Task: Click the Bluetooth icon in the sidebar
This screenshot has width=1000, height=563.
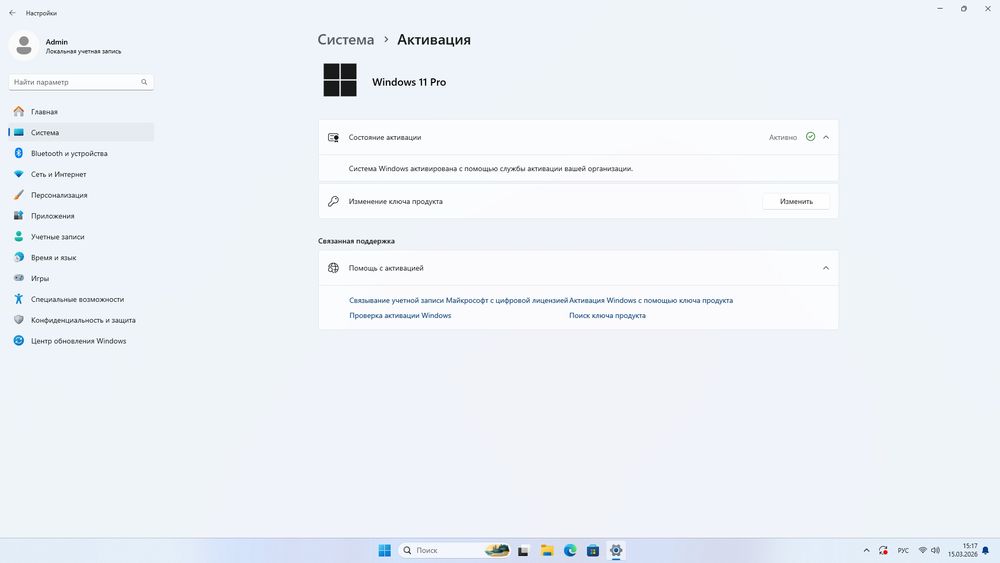Action: click(x=18, y=153)
